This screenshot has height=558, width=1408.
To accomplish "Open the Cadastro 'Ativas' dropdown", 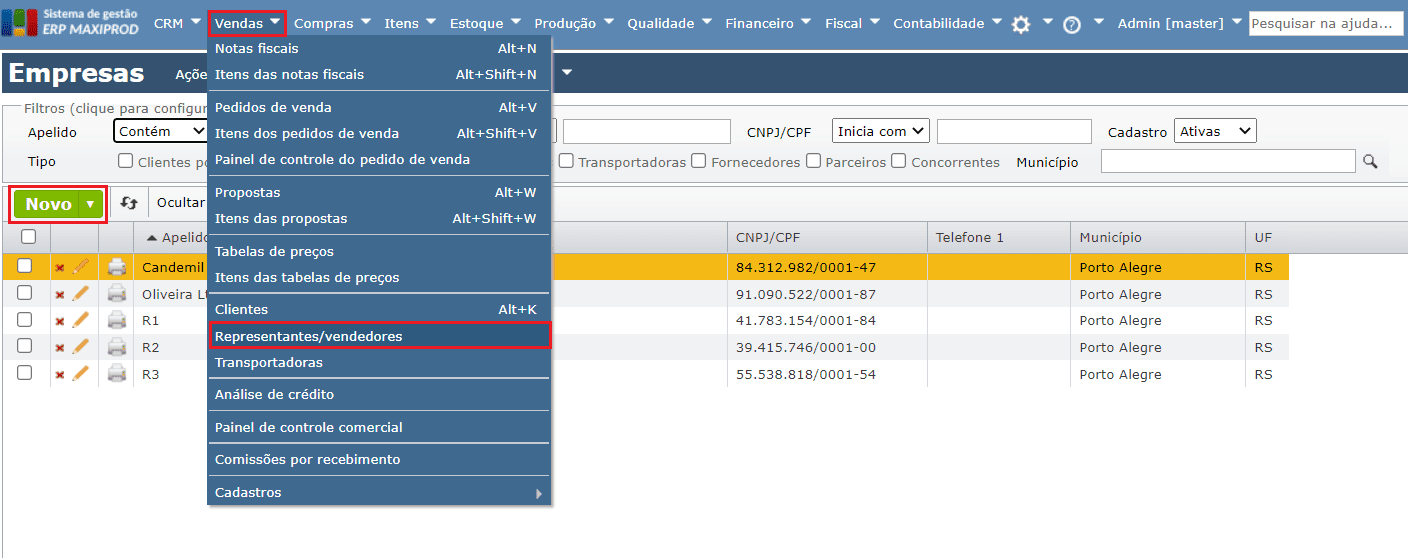I will tap(1216, 131).
